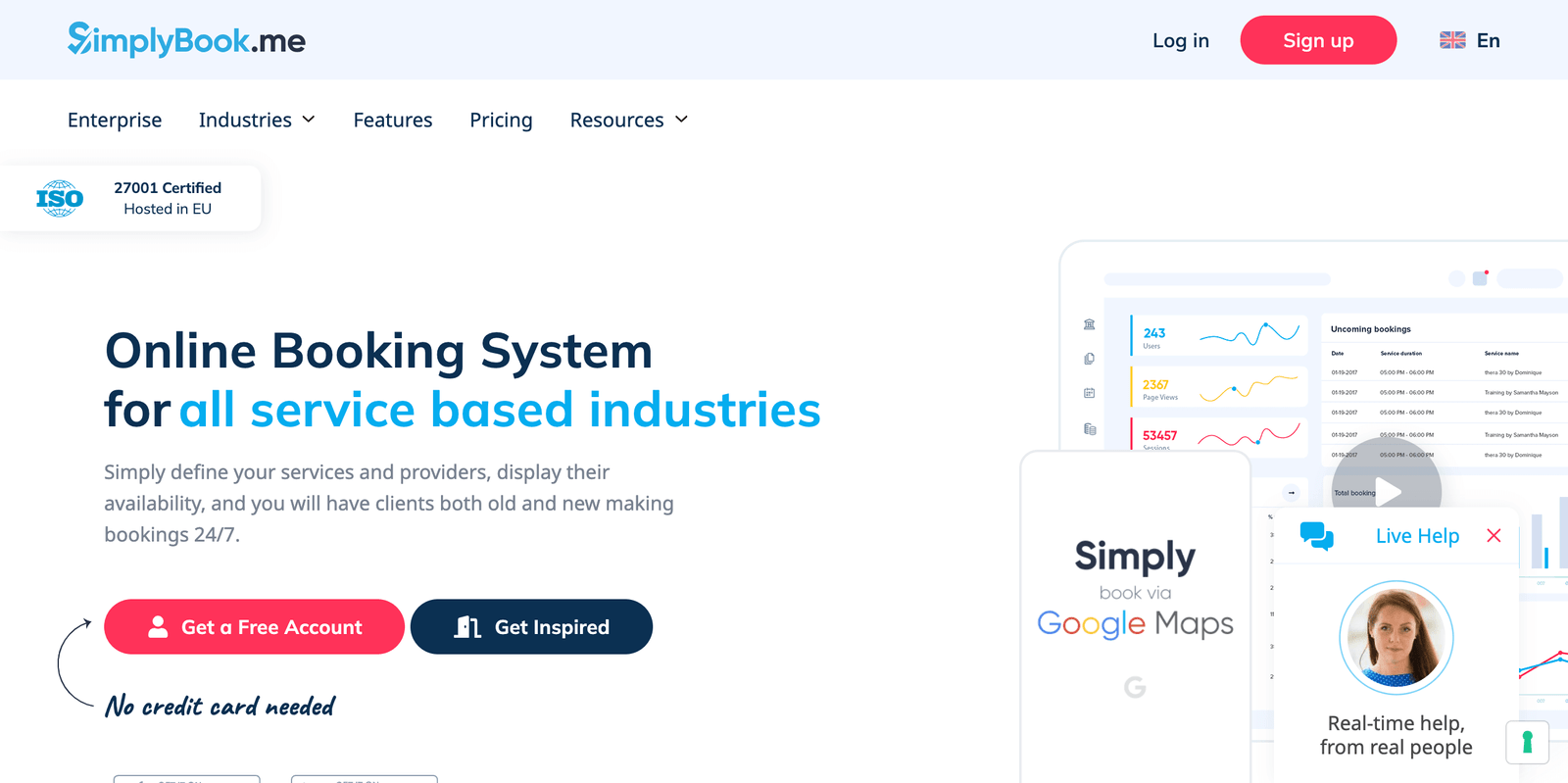
Task: Click the chevron next to Industries
Action: pyautogui.click(x=309, y=120)
